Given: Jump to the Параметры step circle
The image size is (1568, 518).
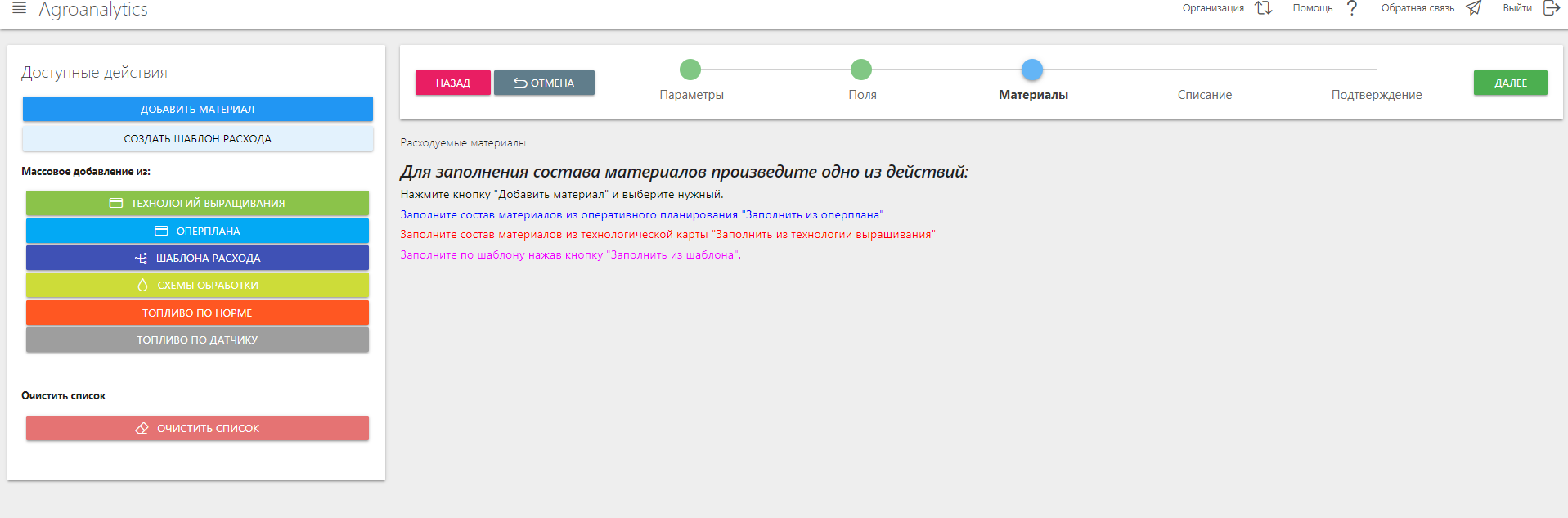Looking at the screenshot, I should [x=690, y=70].
